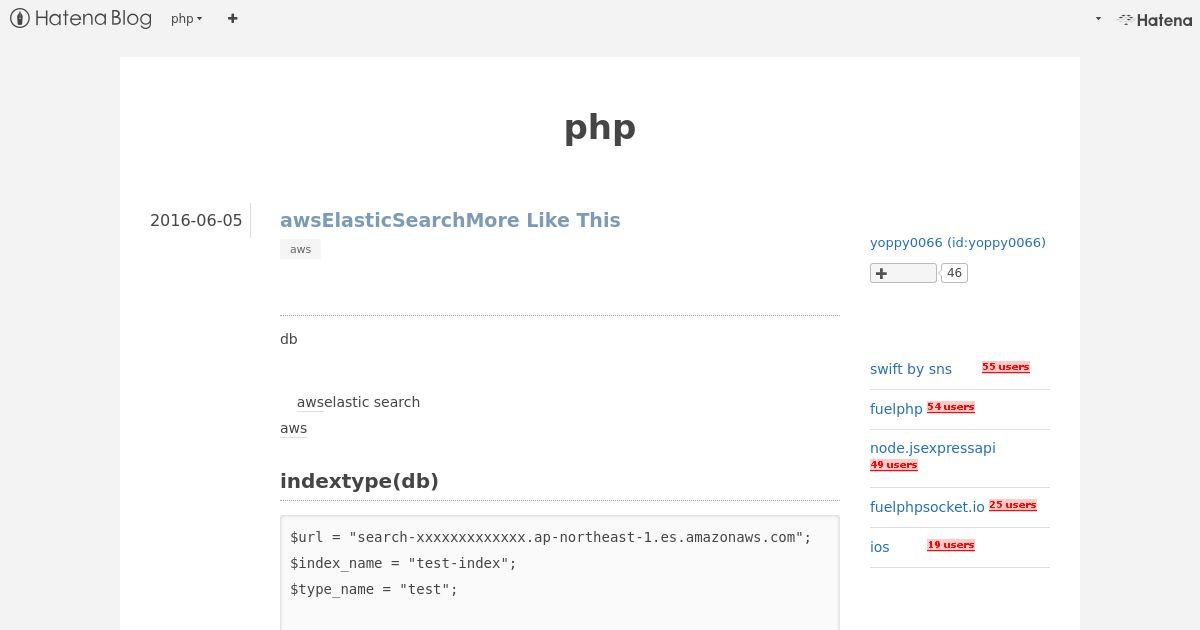Click the 46 subscriber count

tap(954, 273)
